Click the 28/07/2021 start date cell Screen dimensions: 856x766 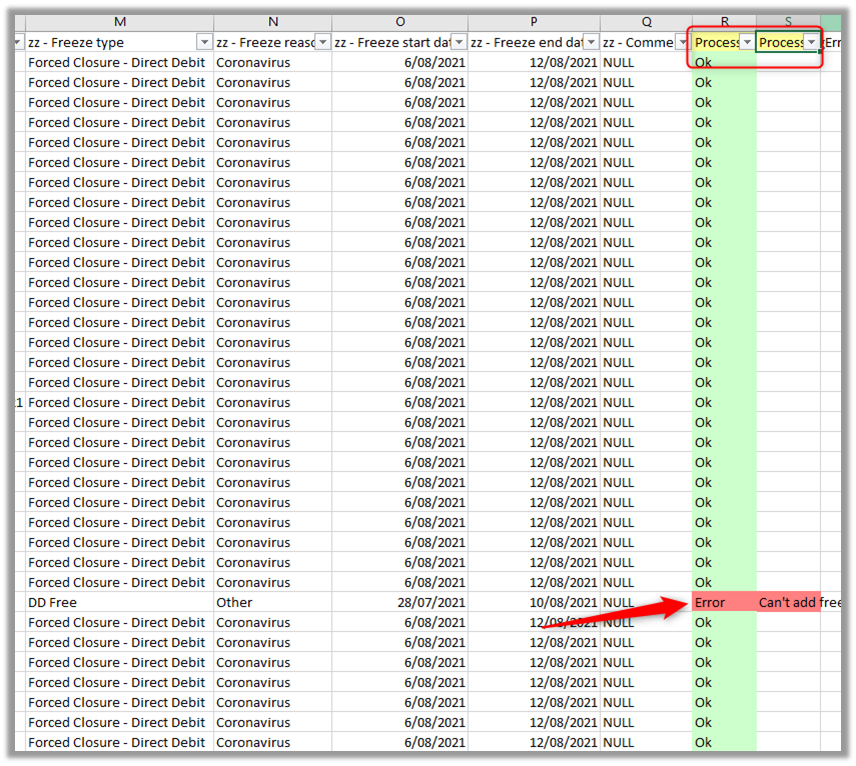(400, 603)
